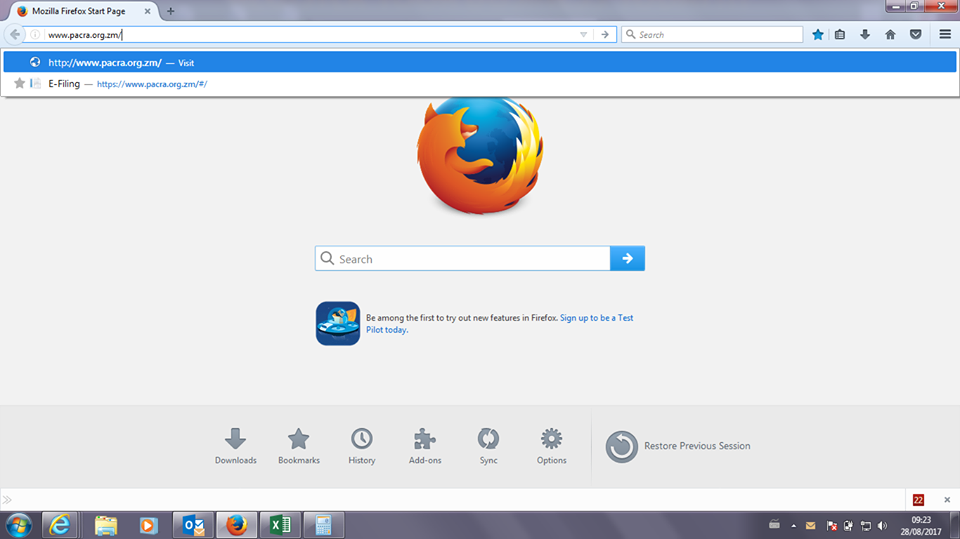Click the central Search input field
Screen dimensions: 960x539
point(462,258)
